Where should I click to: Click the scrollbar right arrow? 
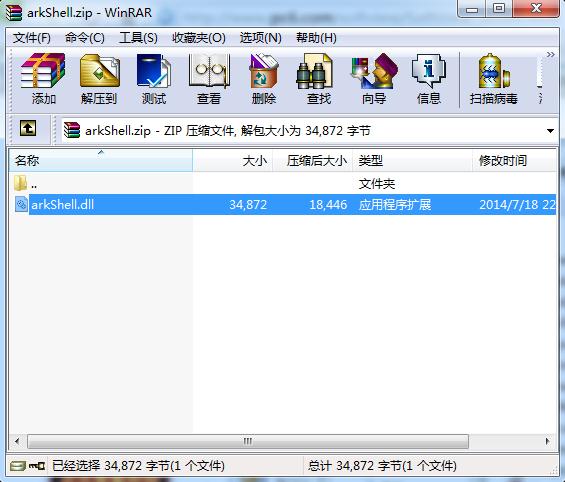pyautogui.click(x=548, y=441)
